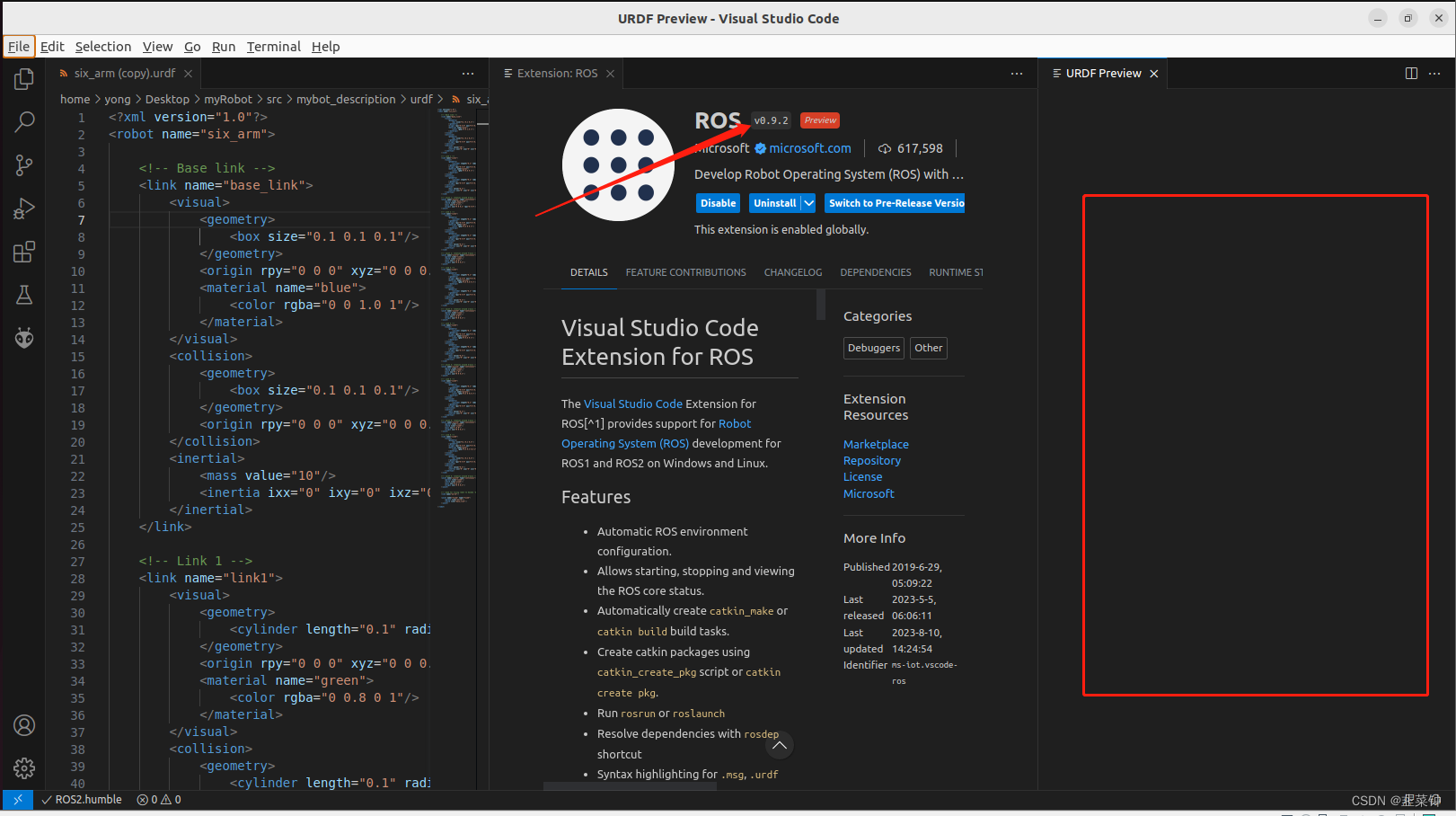Click the robot name="six_arm" code line
This screenshot has width=1456, height=816.
(x=191, y=135)
